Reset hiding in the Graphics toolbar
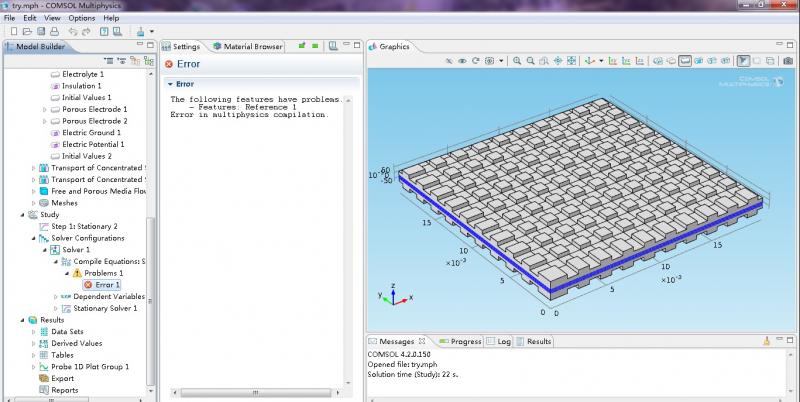 [476, 61]
